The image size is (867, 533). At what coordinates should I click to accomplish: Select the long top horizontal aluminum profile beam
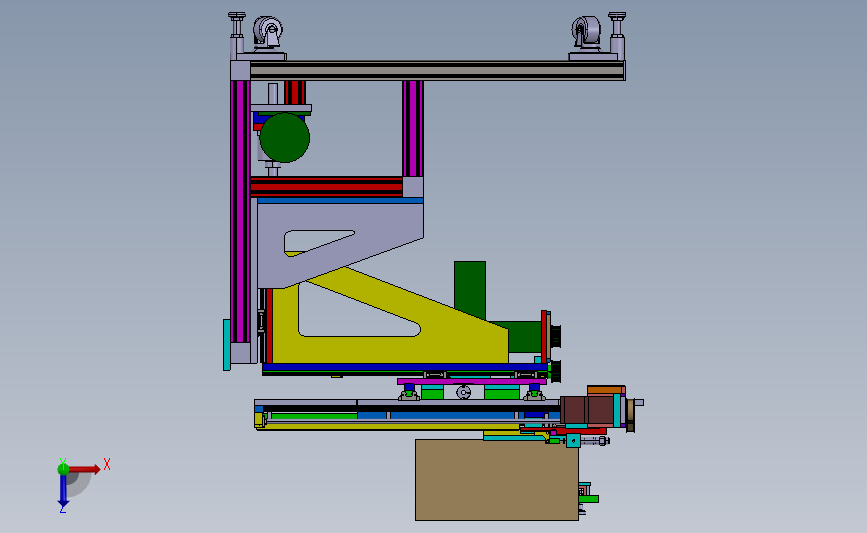click(x=437, y=71)
